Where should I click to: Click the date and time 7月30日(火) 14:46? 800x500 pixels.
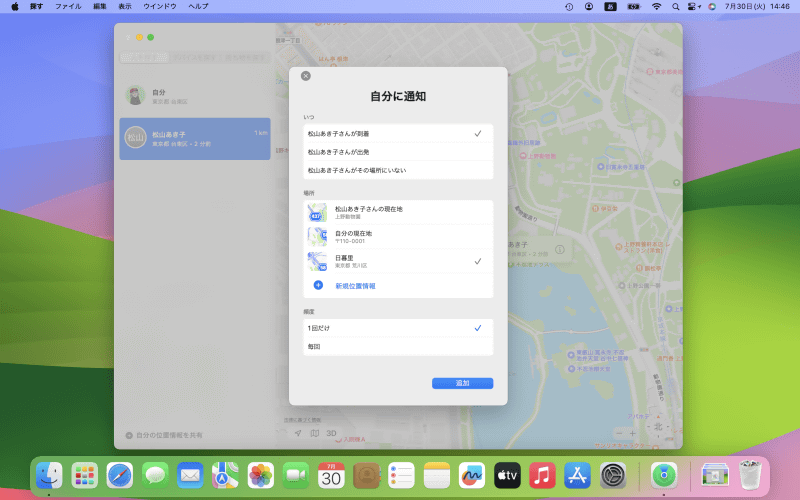pos(757,7)
